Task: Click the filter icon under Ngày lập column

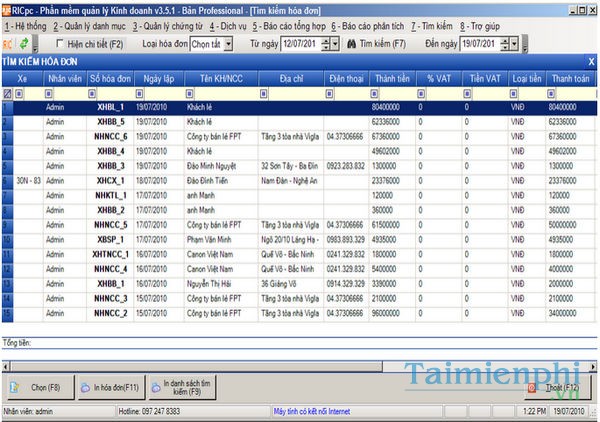Action: [139, 93]
